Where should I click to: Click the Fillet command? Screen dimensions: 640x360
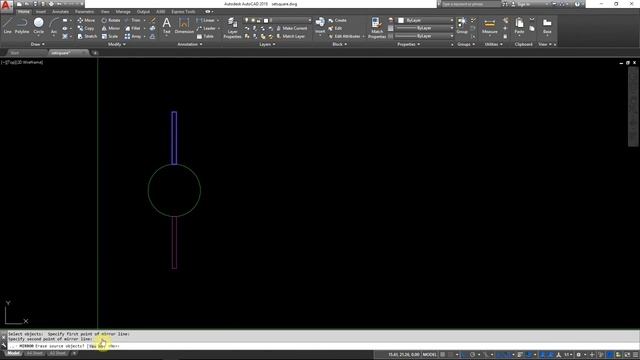[133, 28]
